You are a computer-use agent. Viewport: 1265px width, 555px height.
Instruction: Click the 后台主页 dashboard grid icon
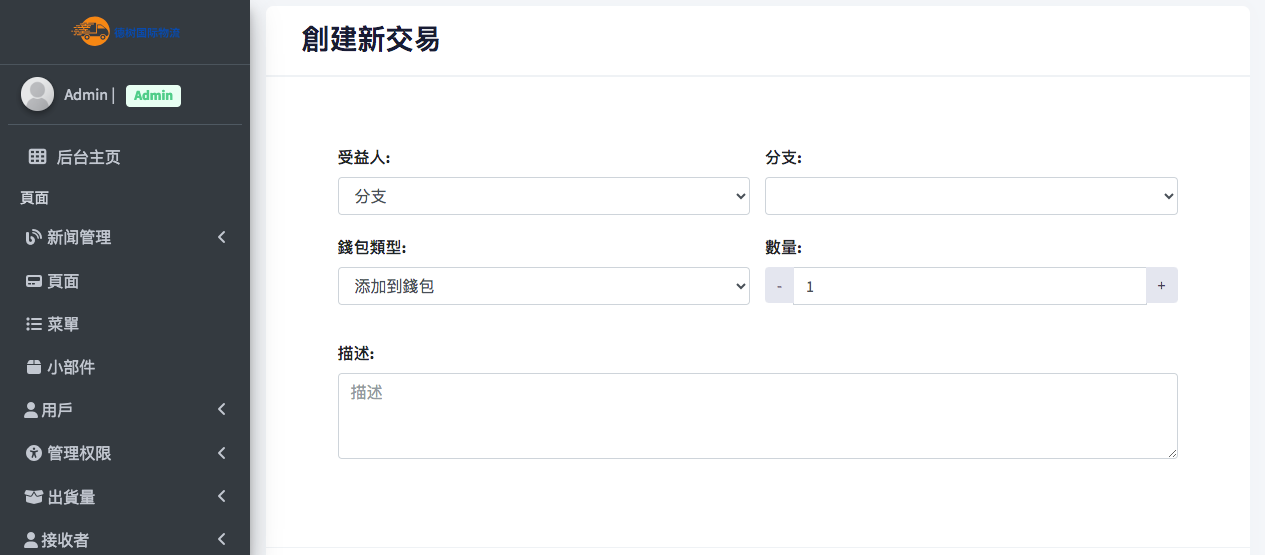37,157
